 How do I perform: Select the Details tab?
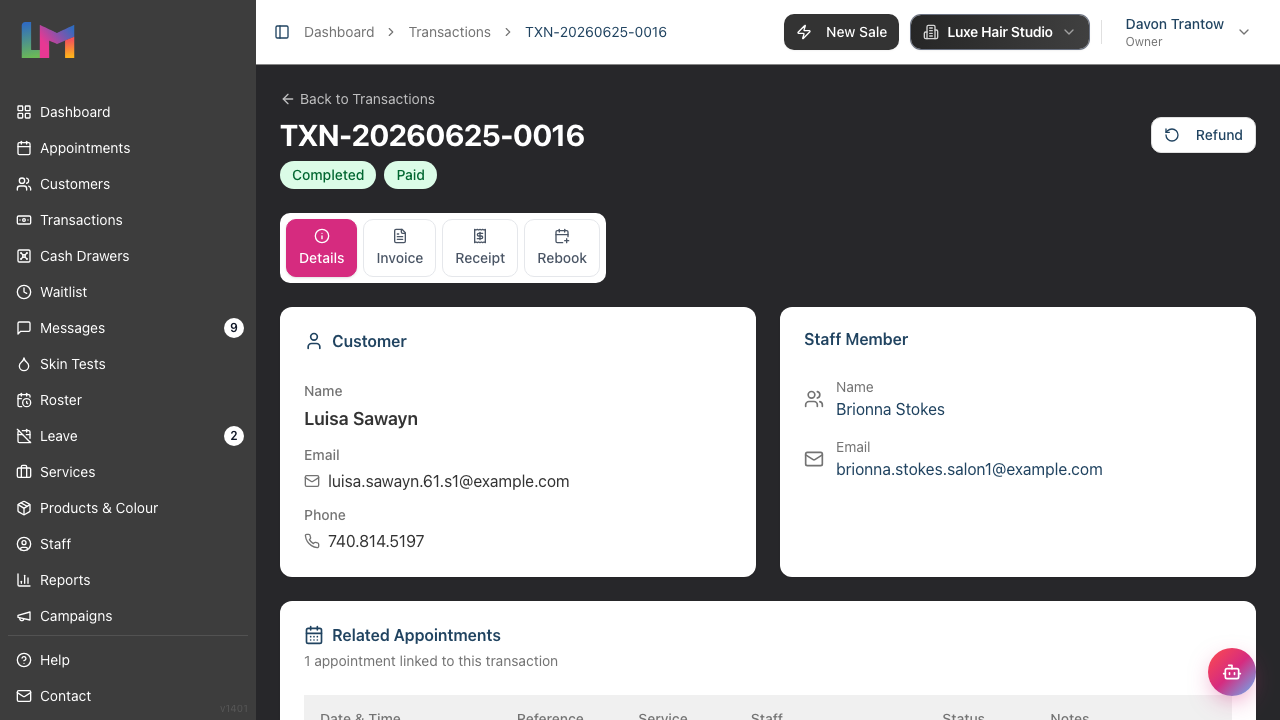point(322,248)
